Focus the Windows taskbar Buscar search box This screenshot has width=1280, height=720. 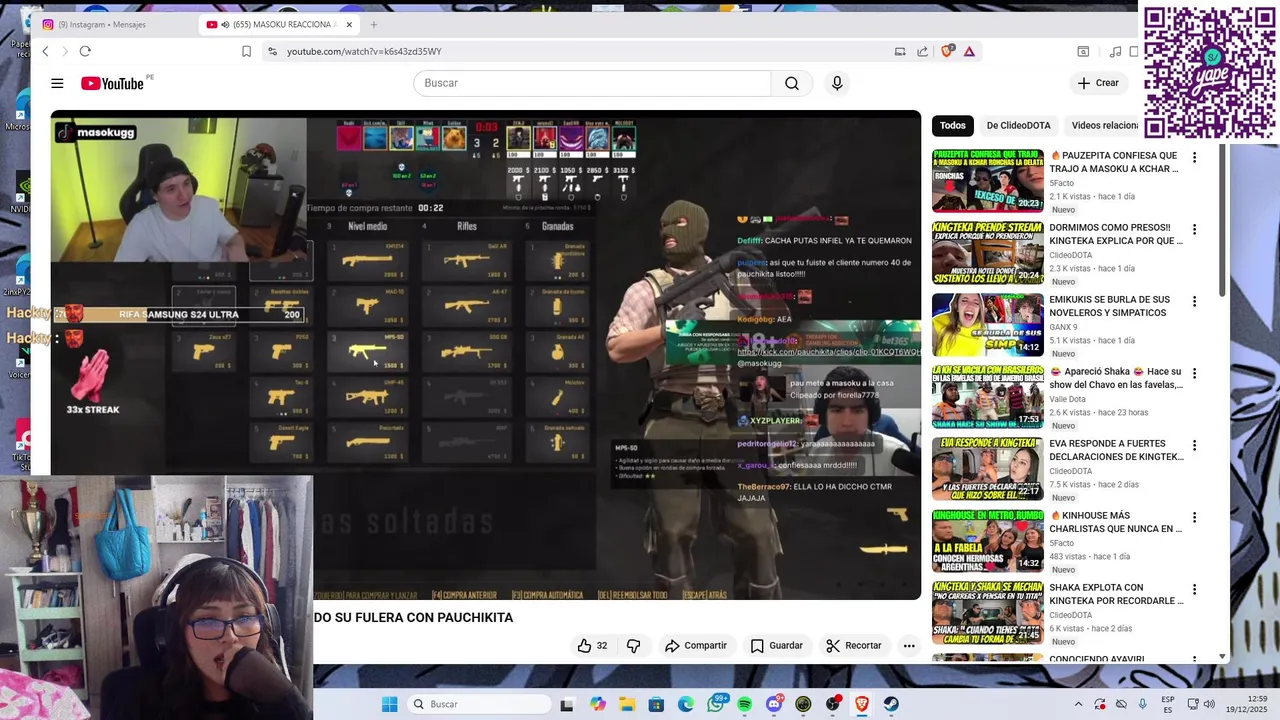(x=480, y=704)
